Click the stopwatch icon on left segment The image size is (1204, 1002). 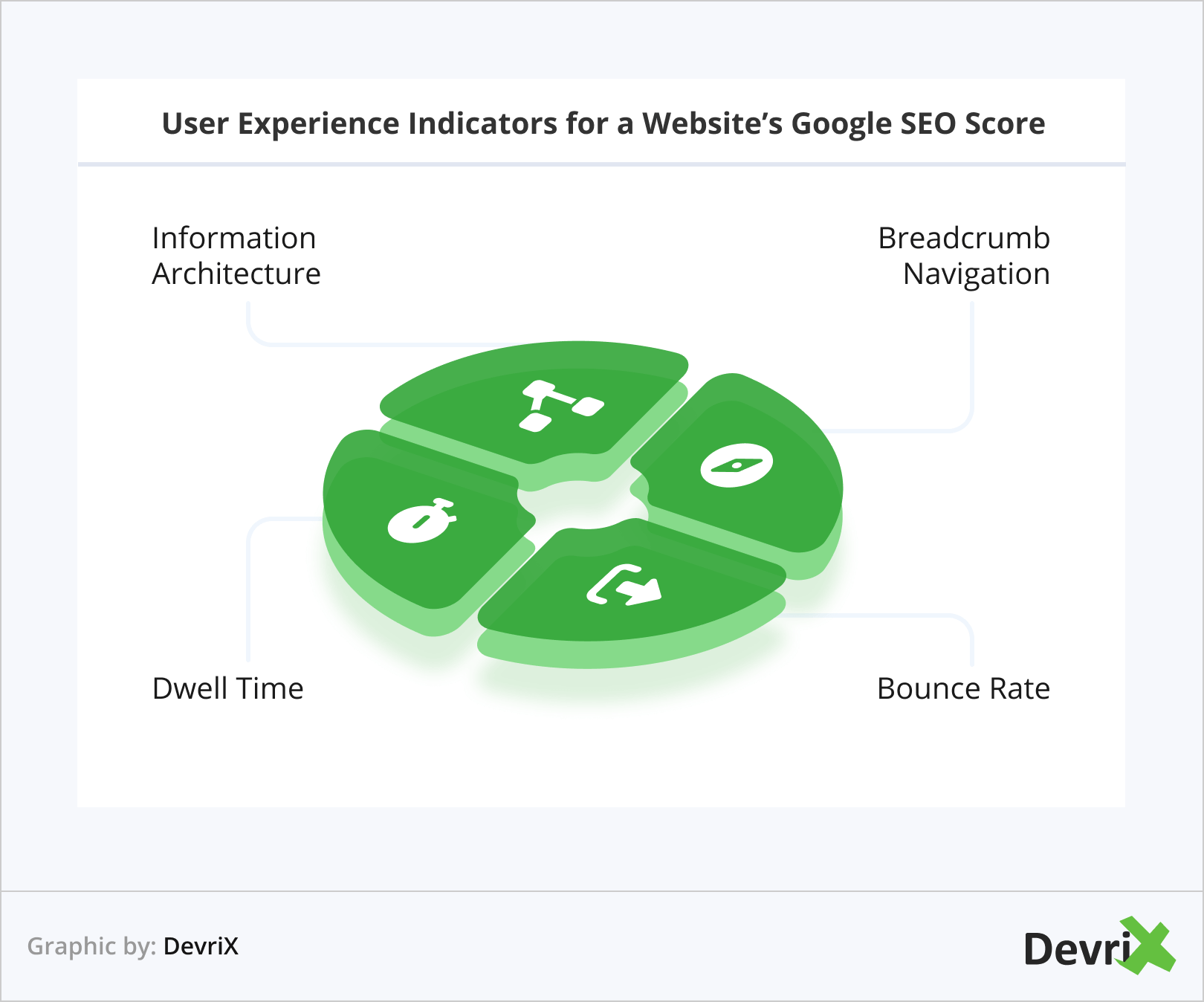(421, 520)
